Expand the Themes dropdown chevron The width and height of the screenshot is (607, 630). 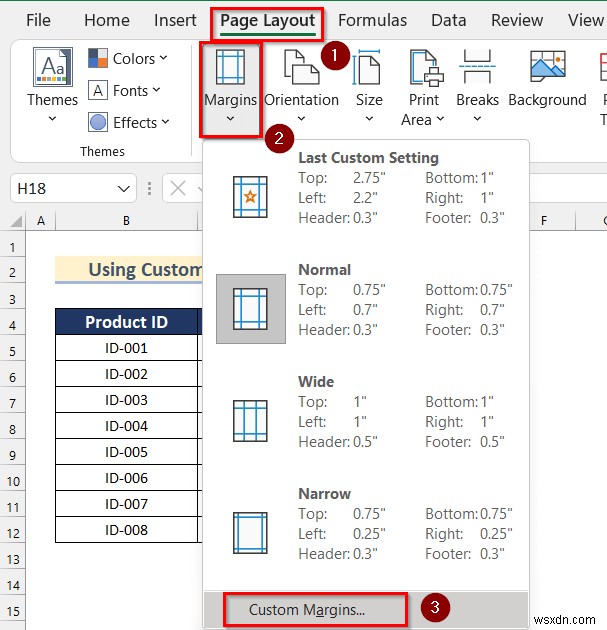click(52, 119)
